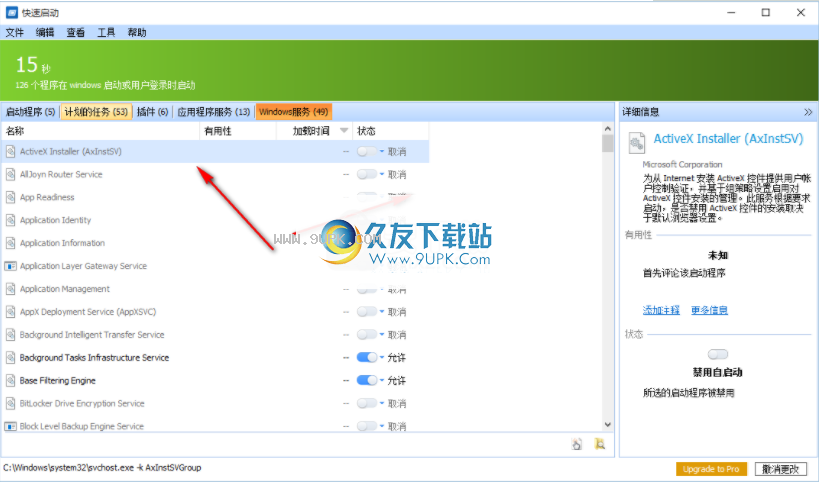
Task: Click the Application Information row icon
Action: [10, 243]
